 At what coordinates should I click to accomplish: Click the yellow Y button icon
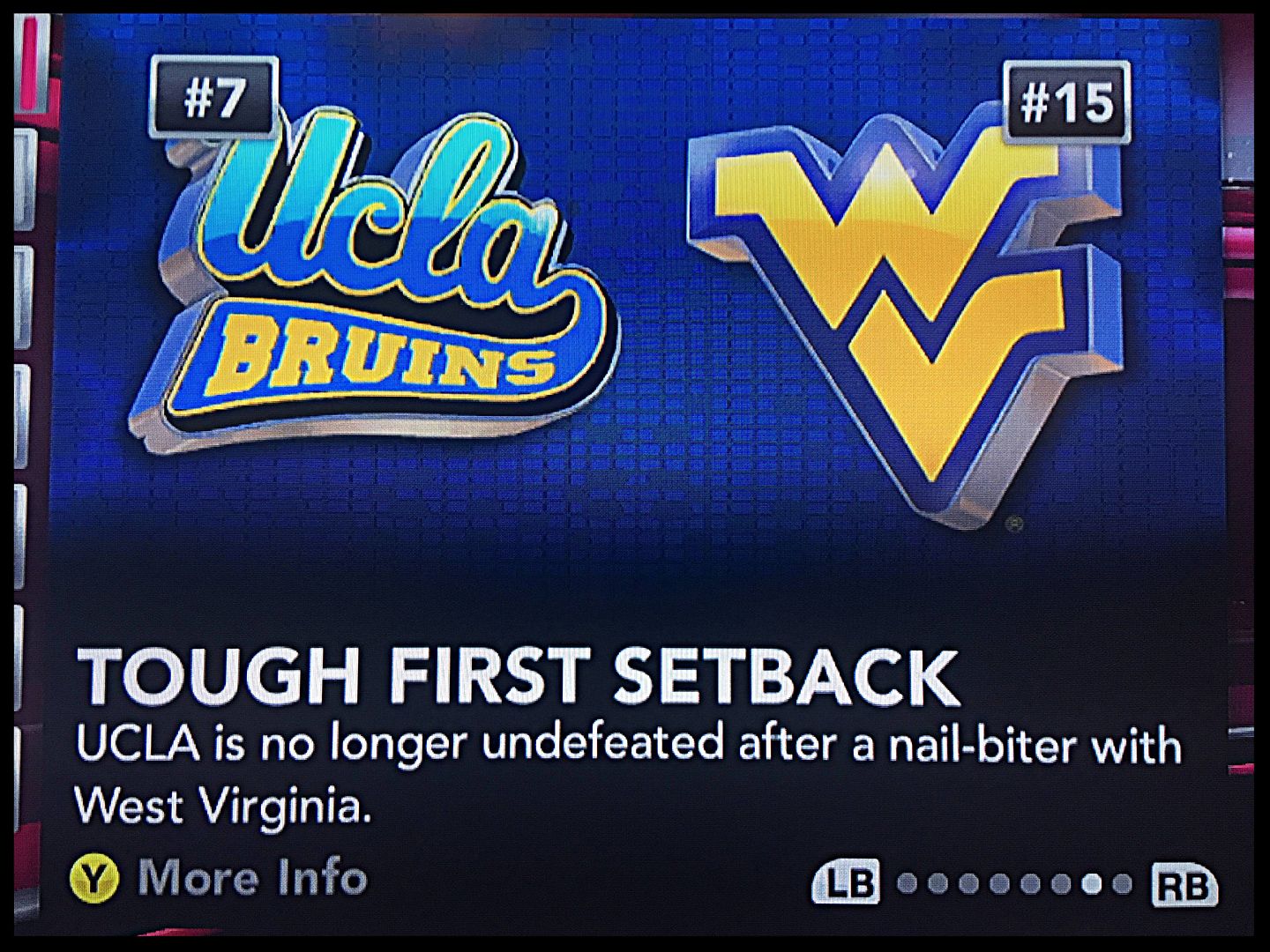point(94,879)
